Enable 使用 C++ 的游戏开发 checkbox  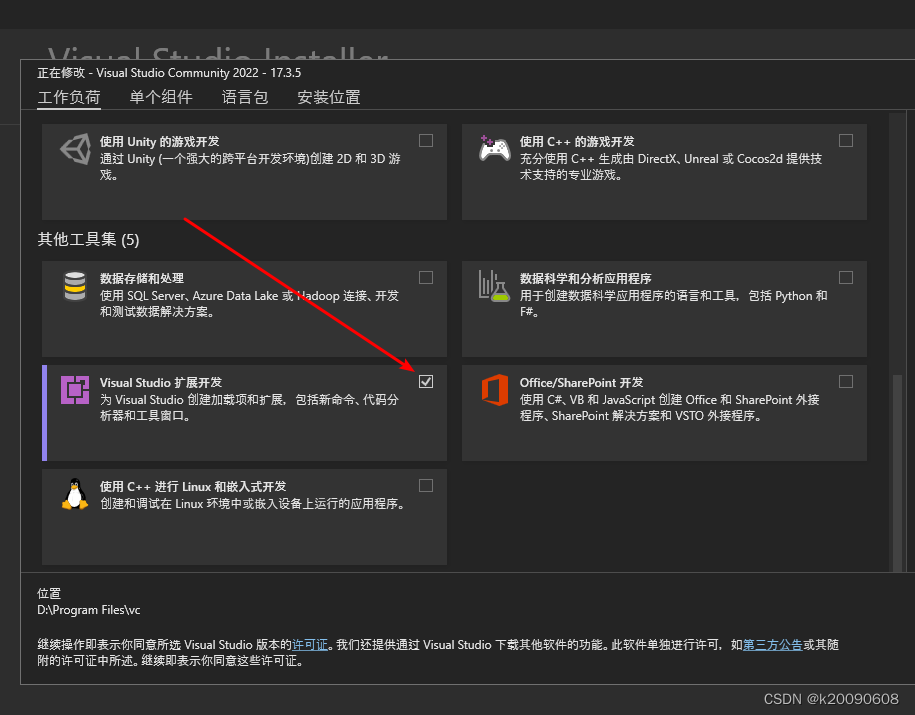(x=846, y=140)
